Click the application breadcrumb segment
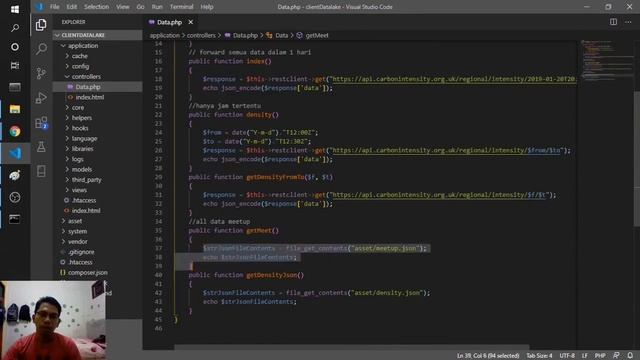 (164, 36)
